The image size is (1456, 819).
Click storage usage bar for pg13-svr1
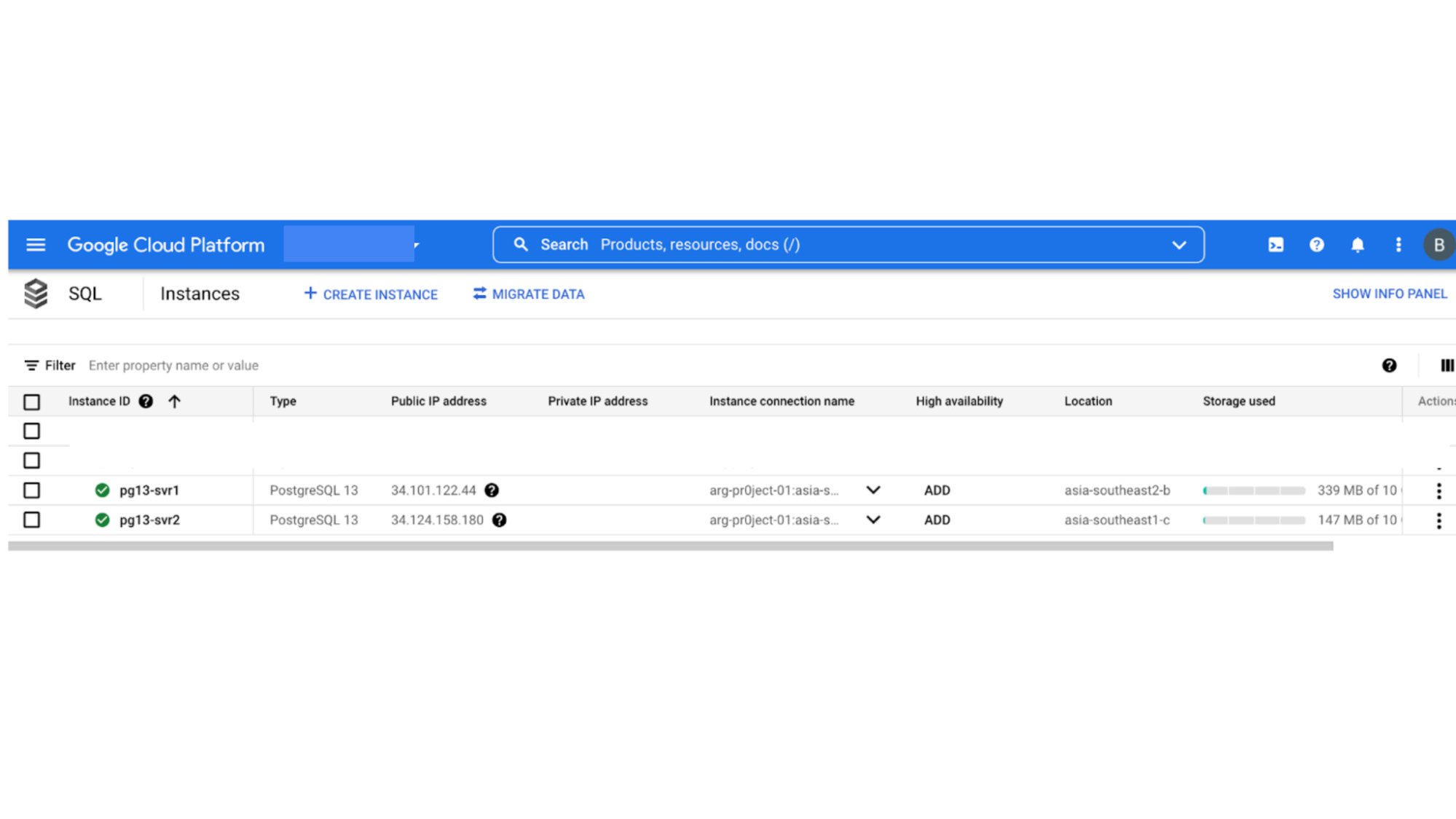click(1254, 490)
